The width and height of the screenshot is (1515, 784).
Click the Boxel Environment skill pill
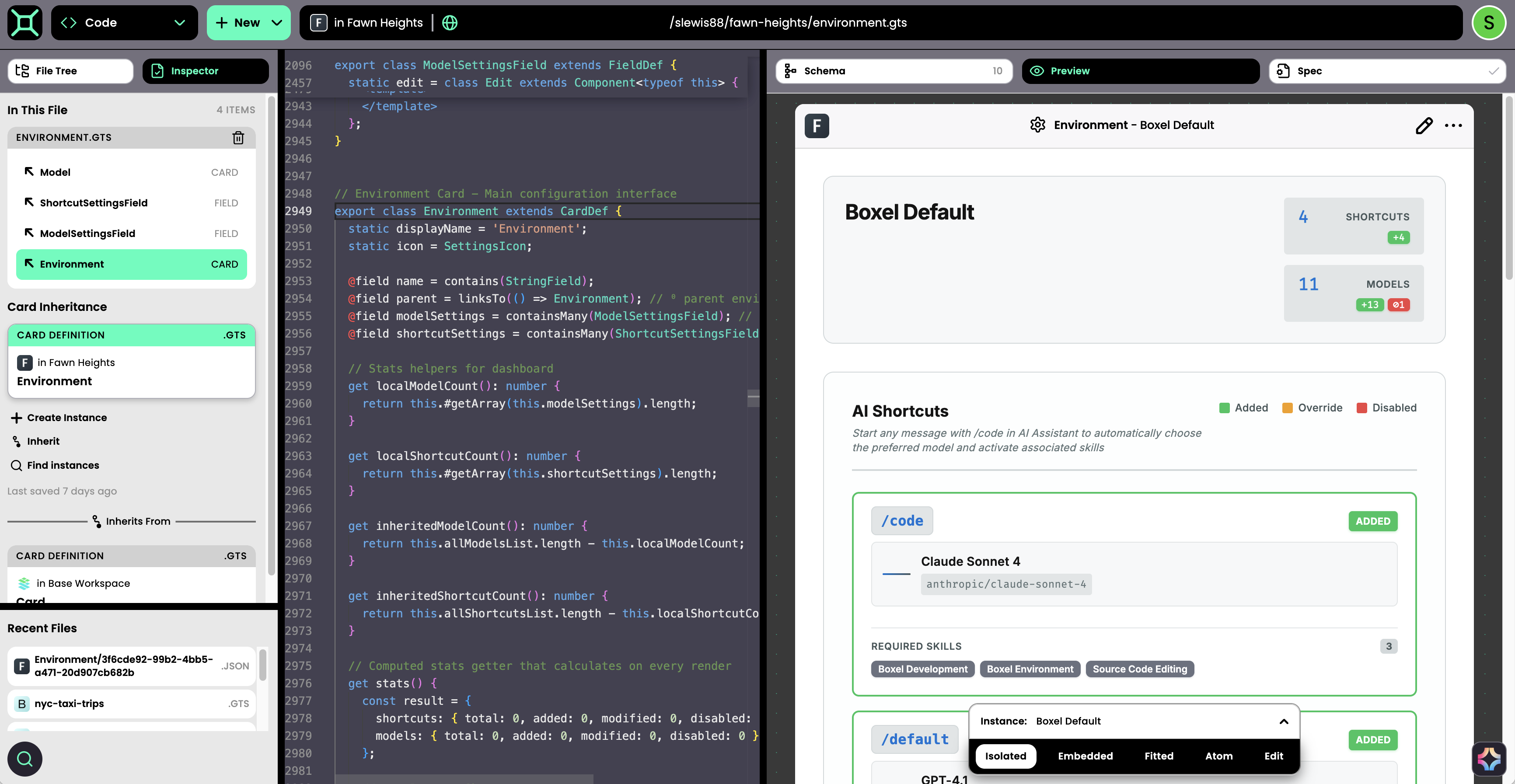(1030, 669)
